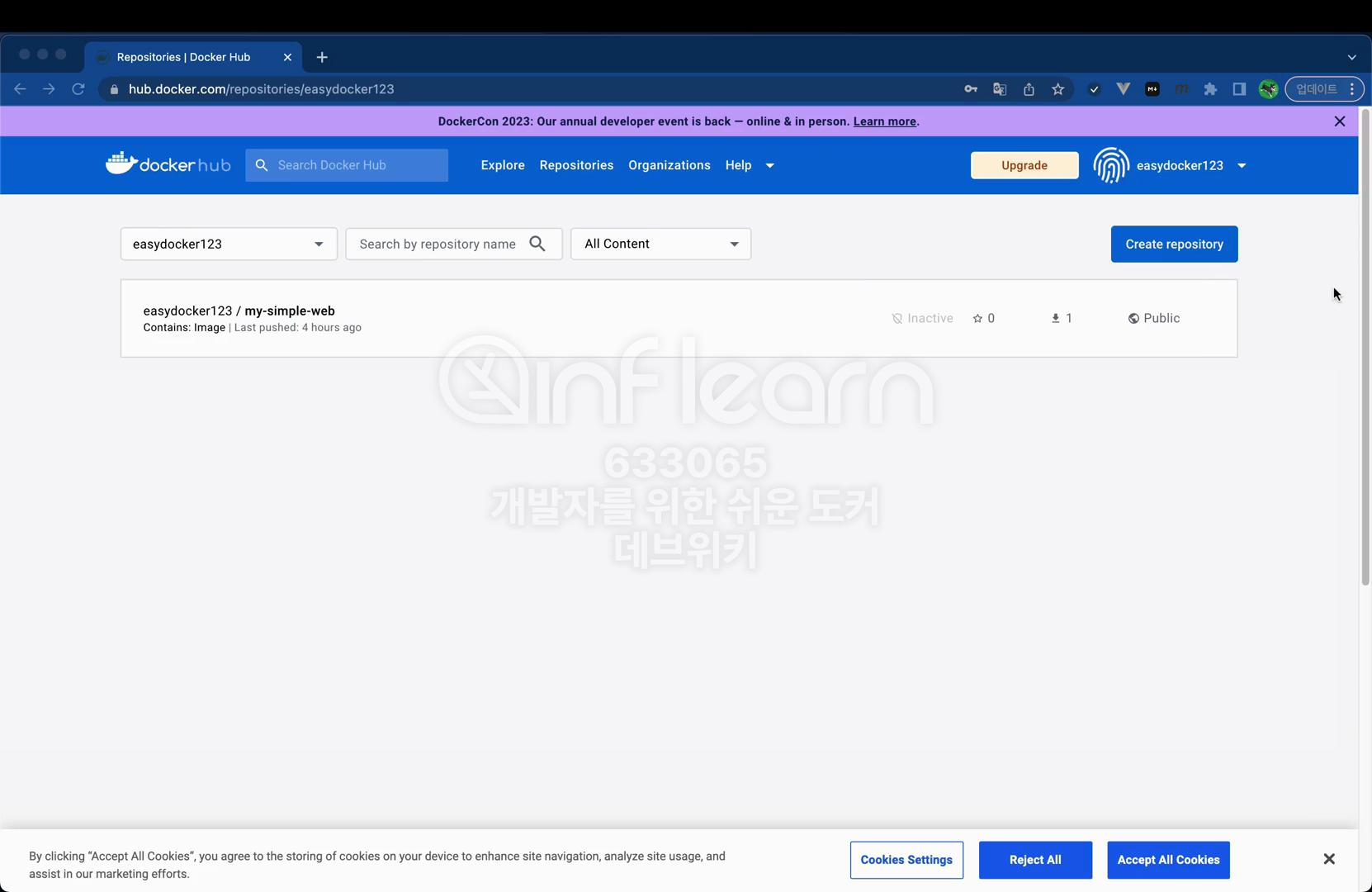Click the Create repository button
Image resolution: width=1372 pixels, height=892 pixels.
(x=1174, y=244)
